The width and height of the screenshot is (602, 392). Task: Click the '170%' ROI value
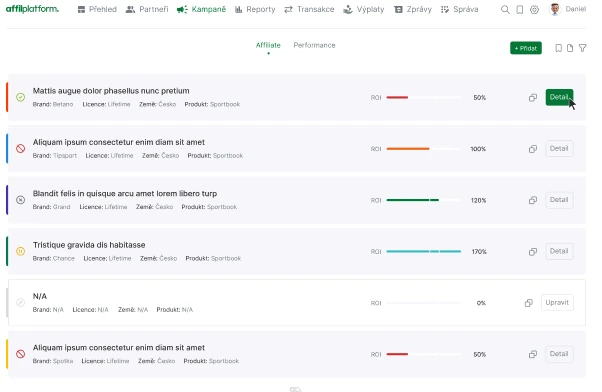(x=479, y=252)
